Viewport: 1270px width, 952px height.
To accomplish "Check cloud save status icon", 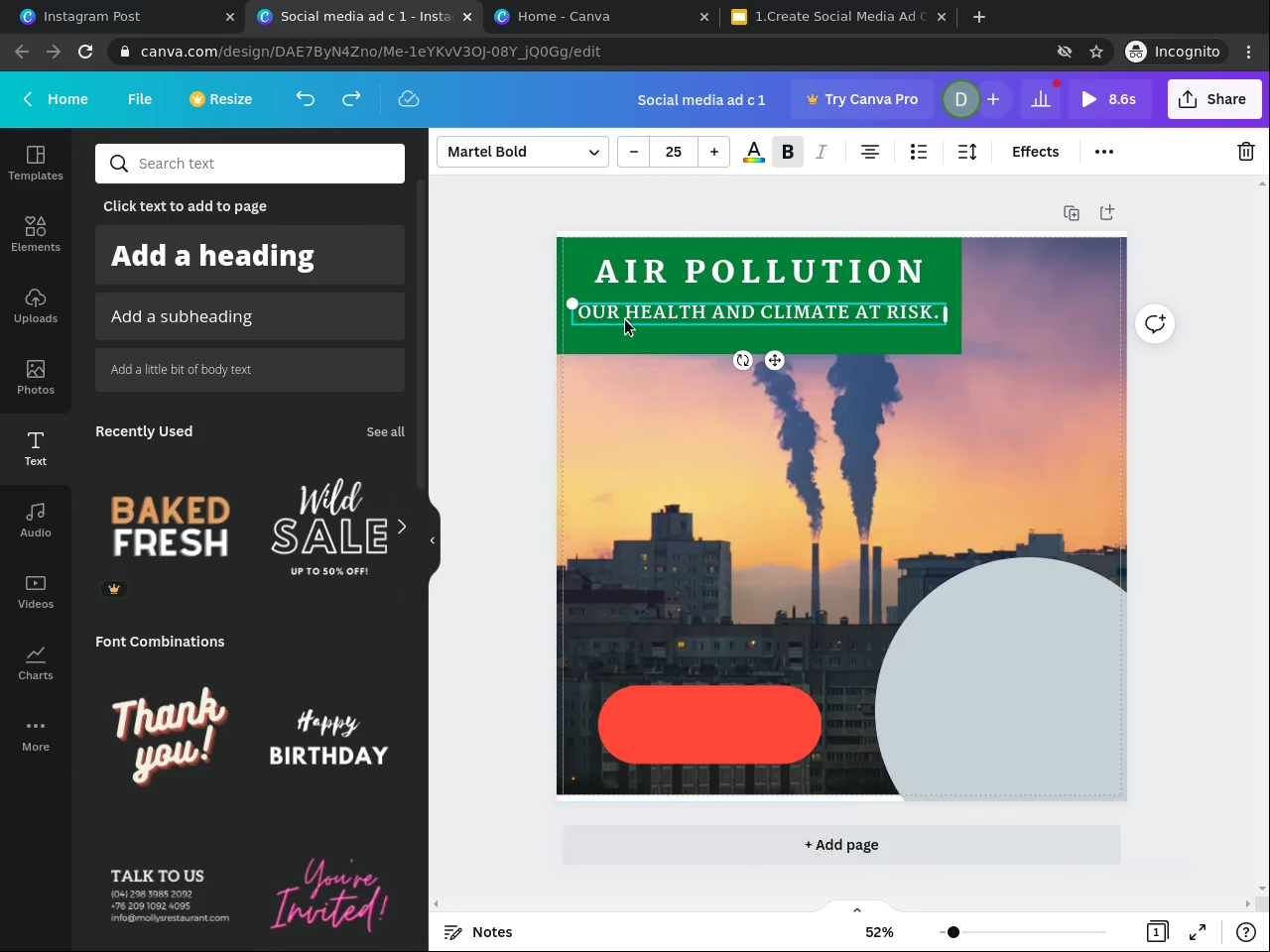I will 409,99.
